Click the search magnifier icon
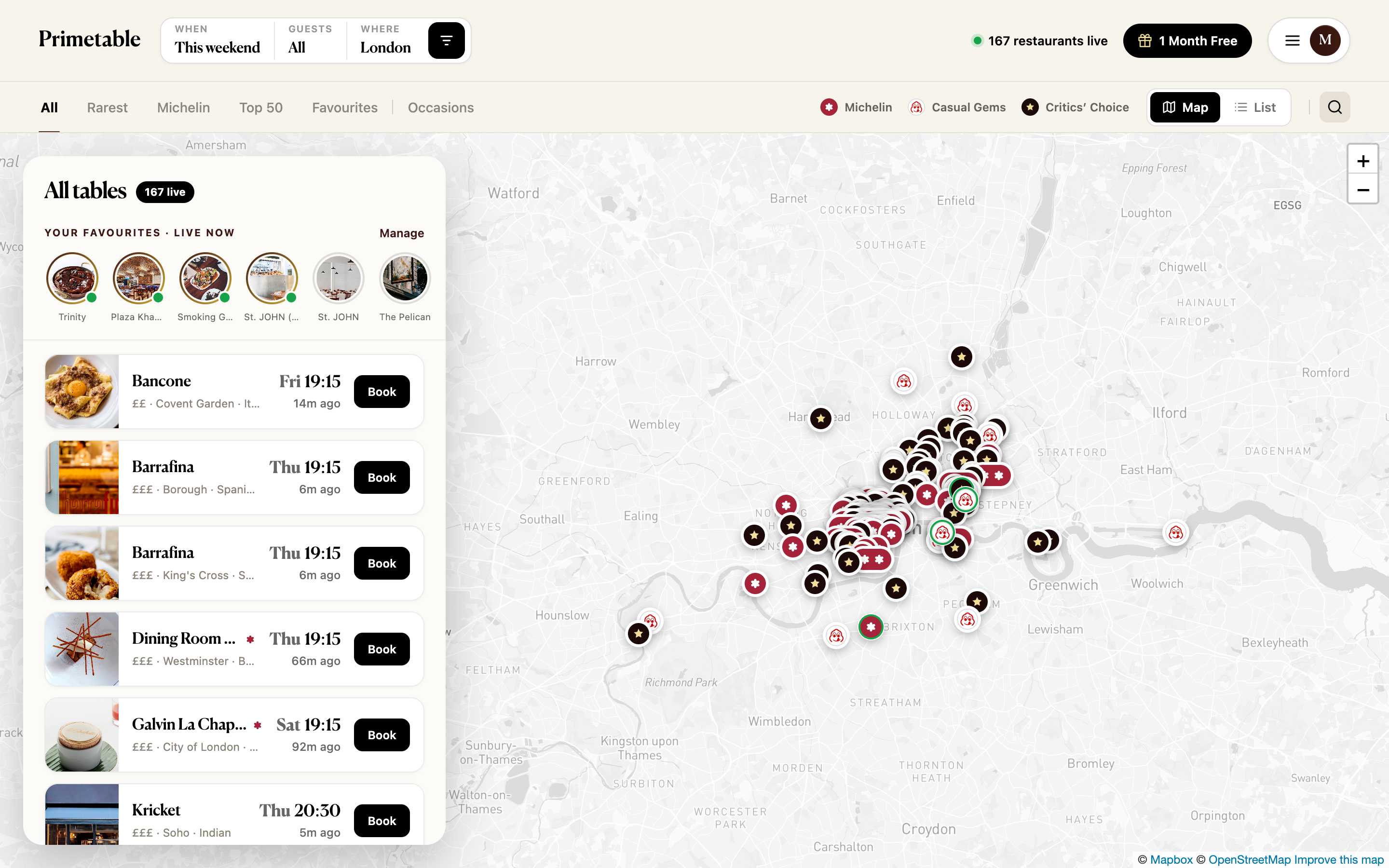 click(1335, 108)
